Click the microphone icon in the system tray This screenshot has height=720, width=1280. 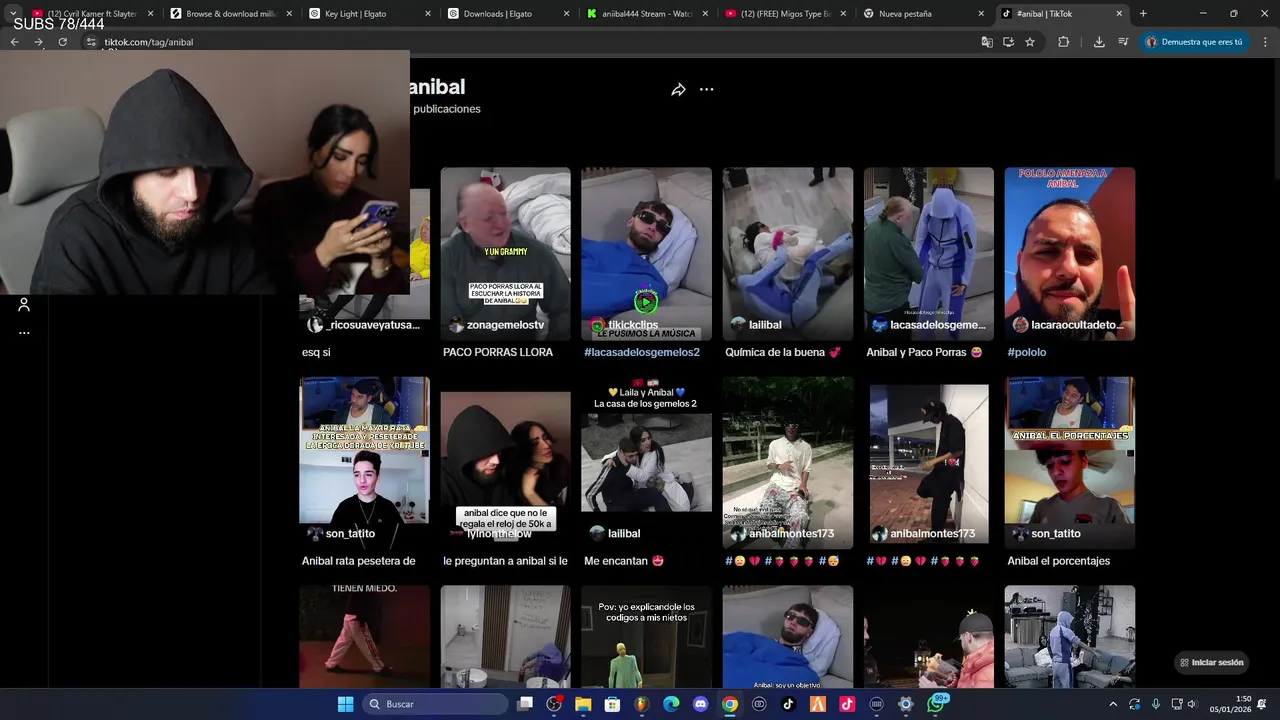click(1155, 704)
